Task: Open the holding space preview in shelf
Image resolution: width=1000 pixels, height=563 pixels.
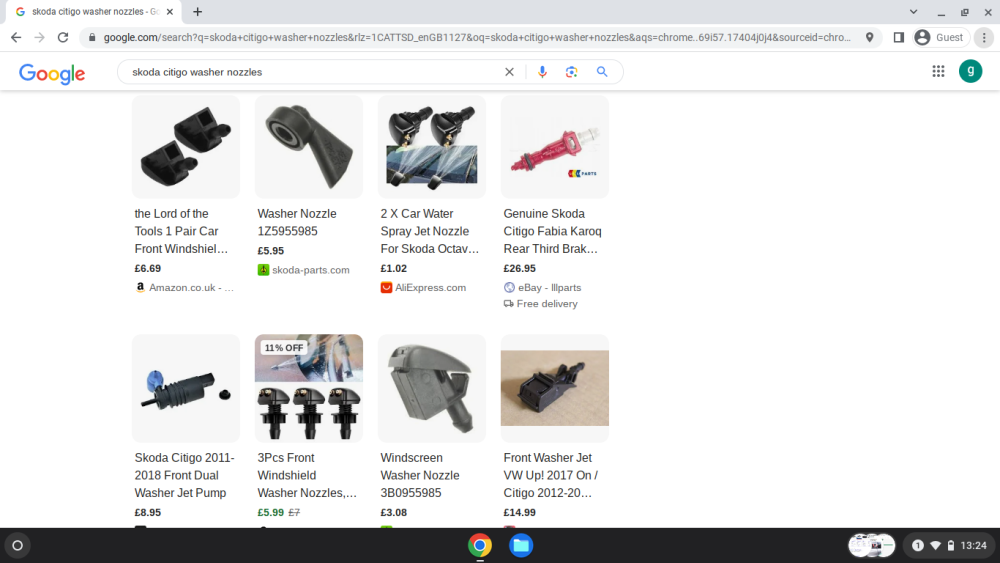Action: (872, 546)
